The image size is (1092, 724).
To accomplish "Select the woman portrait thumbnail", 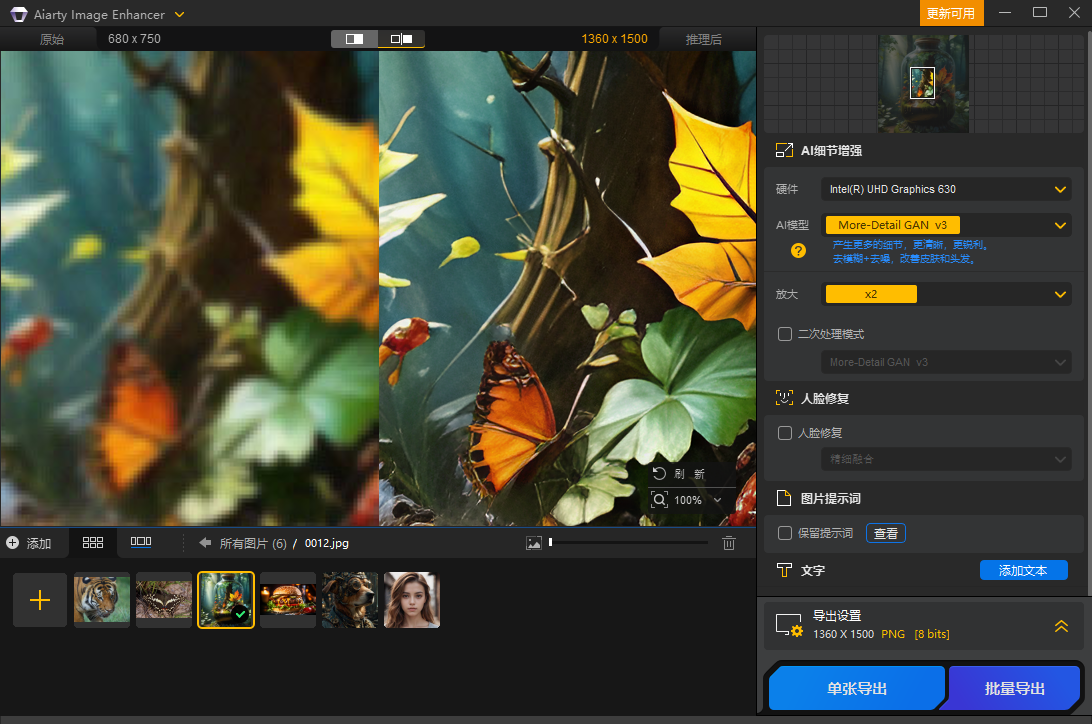I will coord(412,599).
